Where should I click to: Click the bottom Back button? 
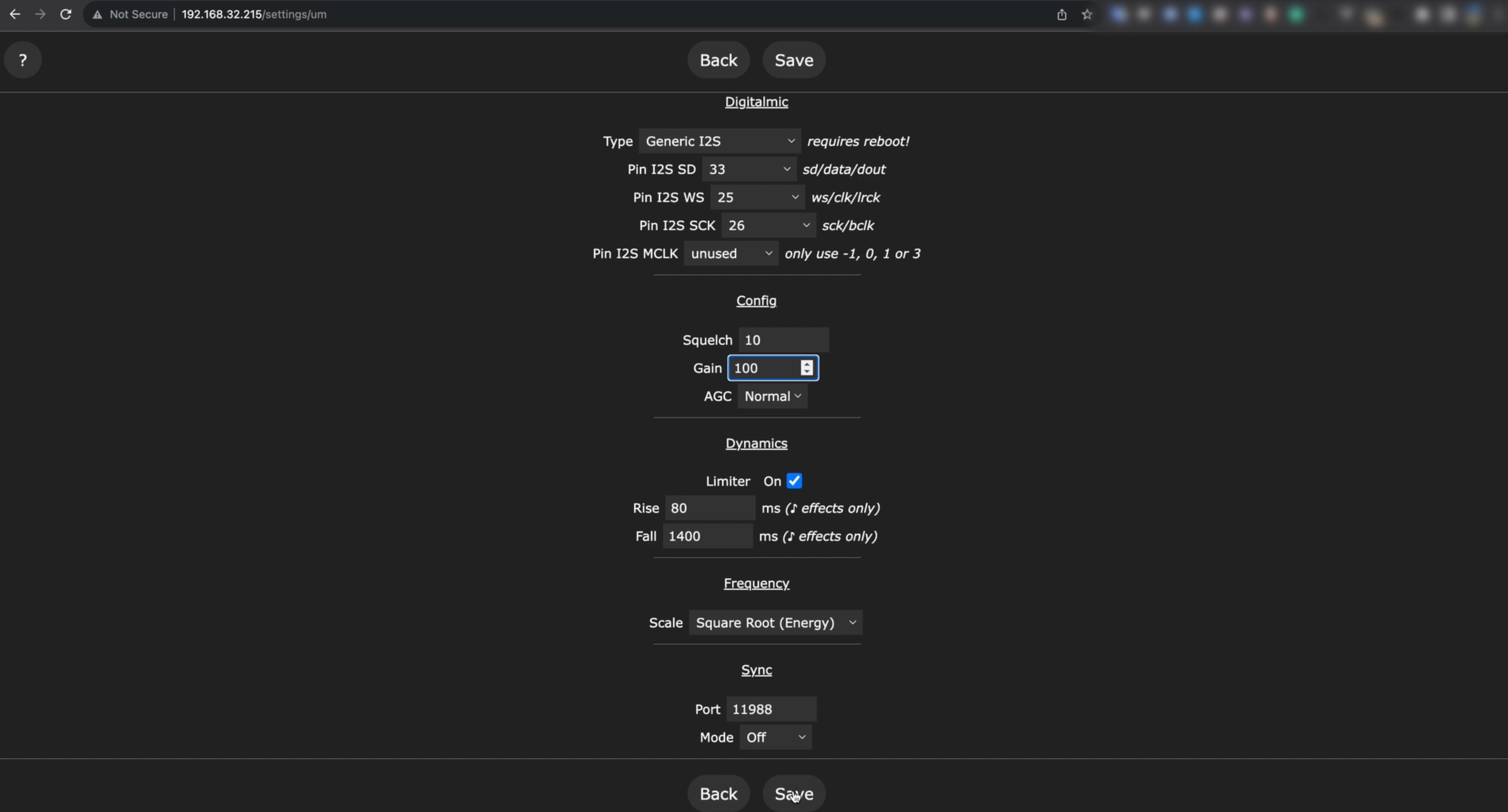(x=718, y=793)
